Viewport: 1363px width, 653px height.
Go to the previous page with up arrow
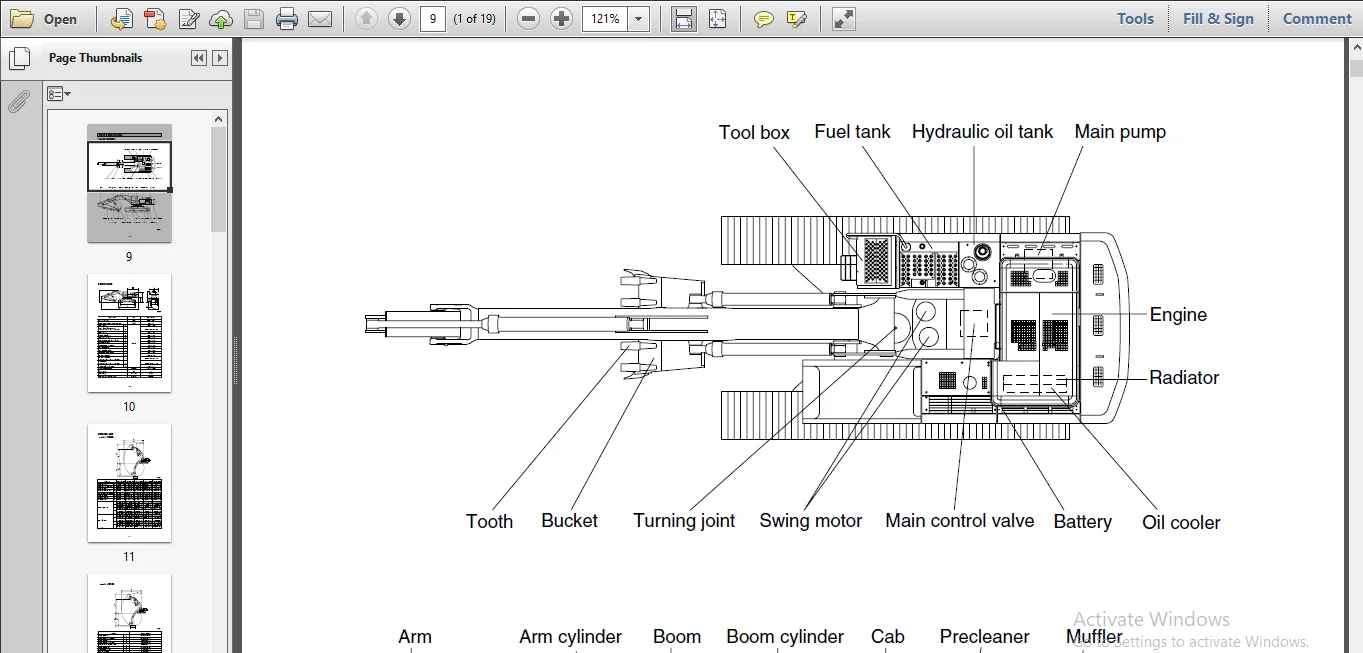coord(367,18)
